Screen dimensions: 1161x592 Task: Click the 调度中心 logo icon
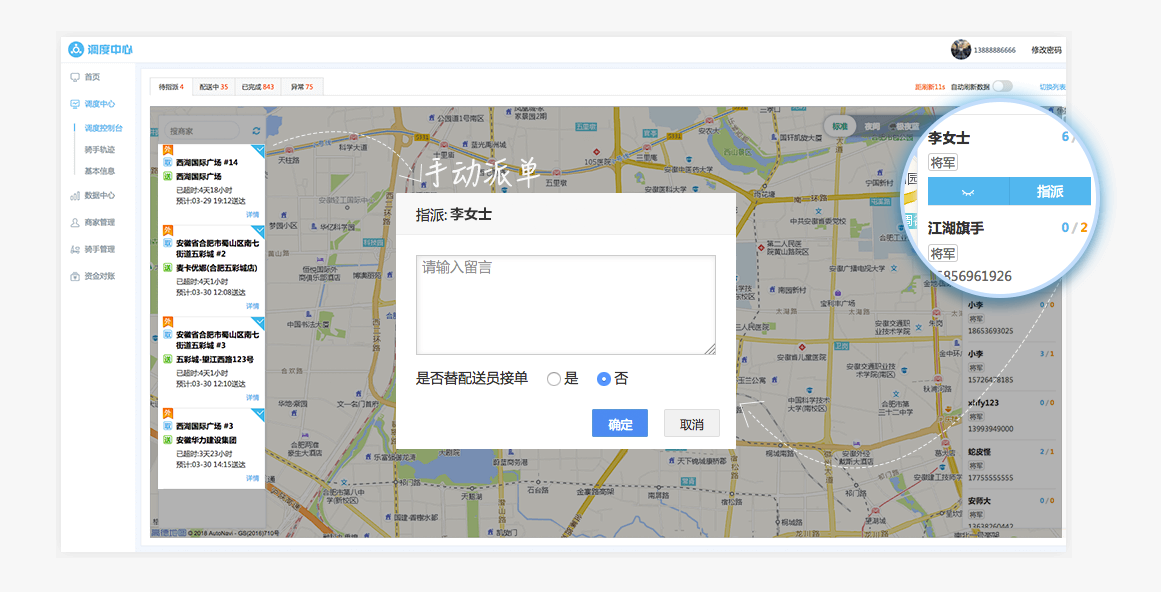tap(76, 49)
